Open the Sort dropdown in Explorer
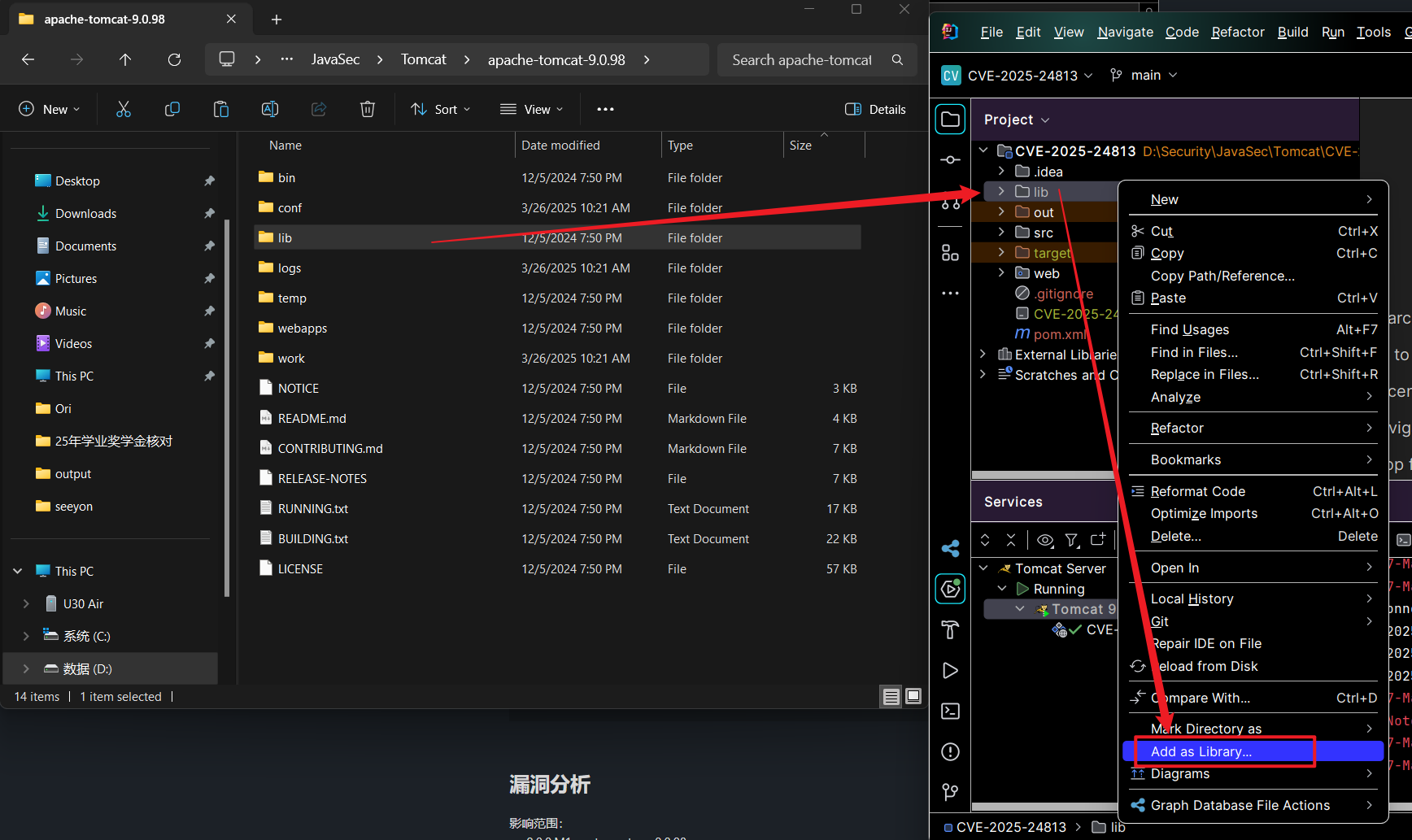The height and width of the screenshot is (840, 1412). pos(440,109)
